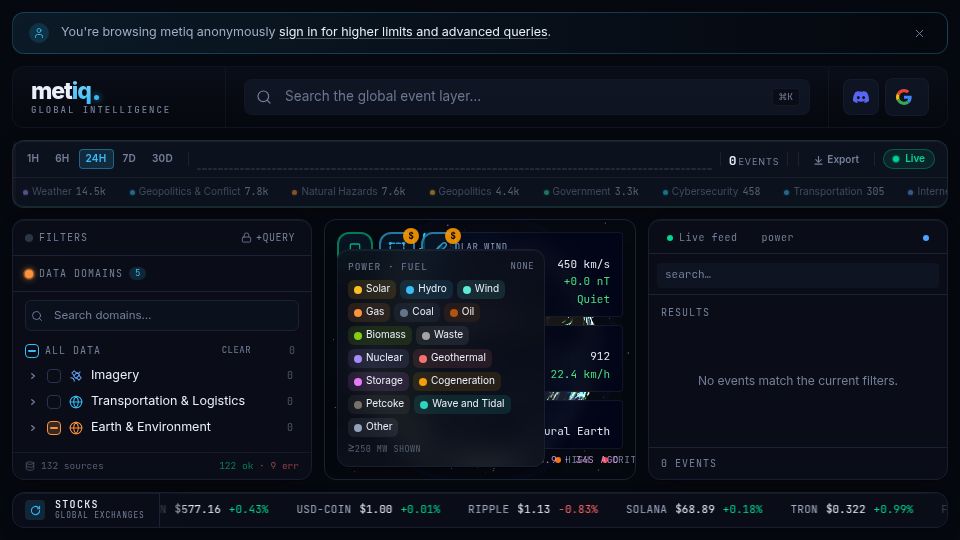Toggle the Coal fuel chip

pyautogui.click(x=416, y=312)
